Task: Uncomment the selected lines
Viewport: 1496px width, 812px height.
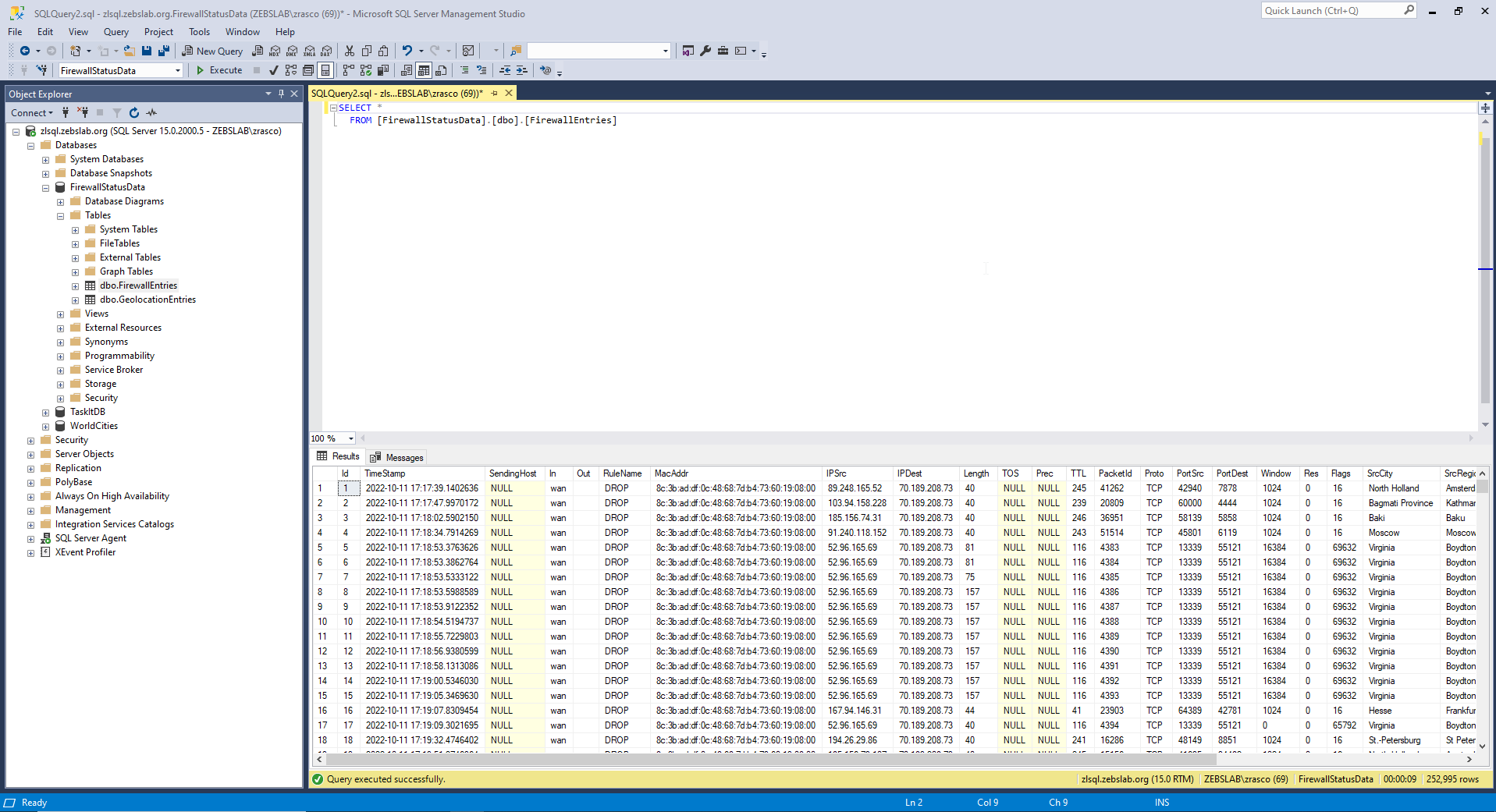Action: (481, 70)
